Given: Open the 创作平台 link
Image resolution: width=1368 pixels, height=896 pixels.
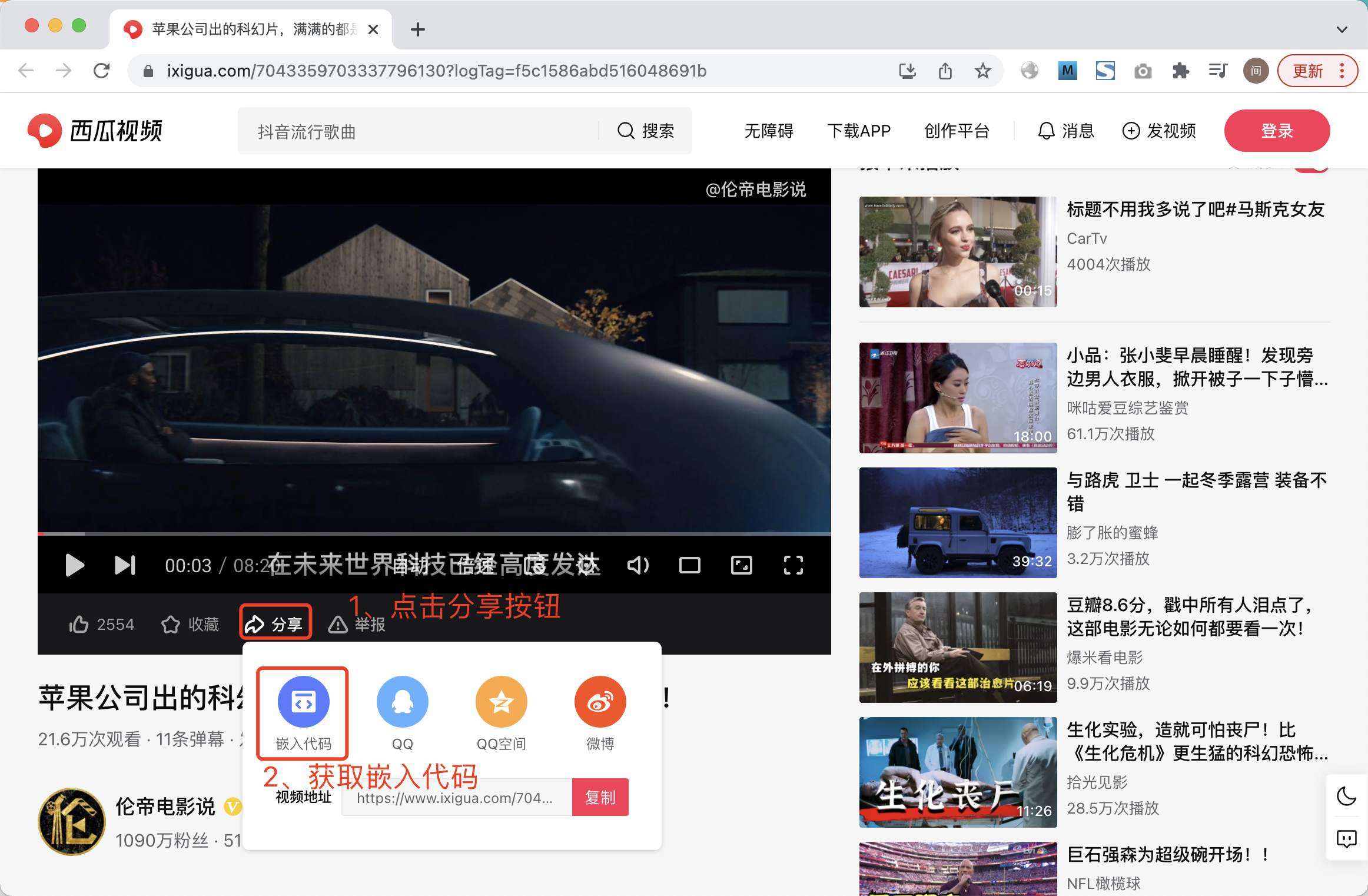Looking at the screenshot, I should (x=957, y=131).
